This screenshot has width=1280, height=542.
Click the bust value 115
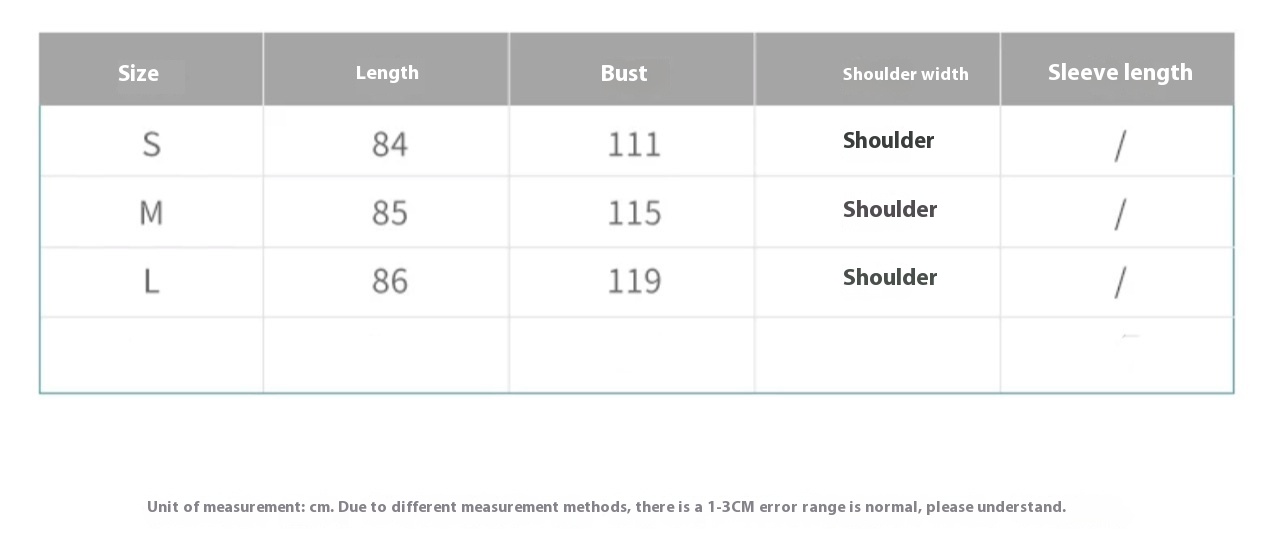(x=634, y=213)
